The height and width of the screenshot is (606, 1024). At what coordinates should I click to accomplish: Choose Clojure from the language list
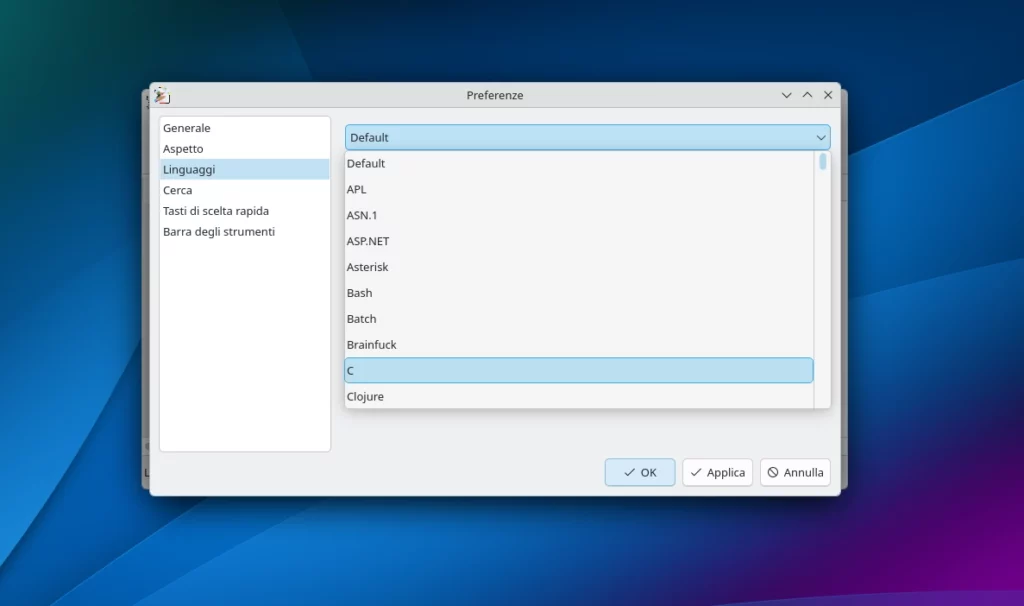579,396
